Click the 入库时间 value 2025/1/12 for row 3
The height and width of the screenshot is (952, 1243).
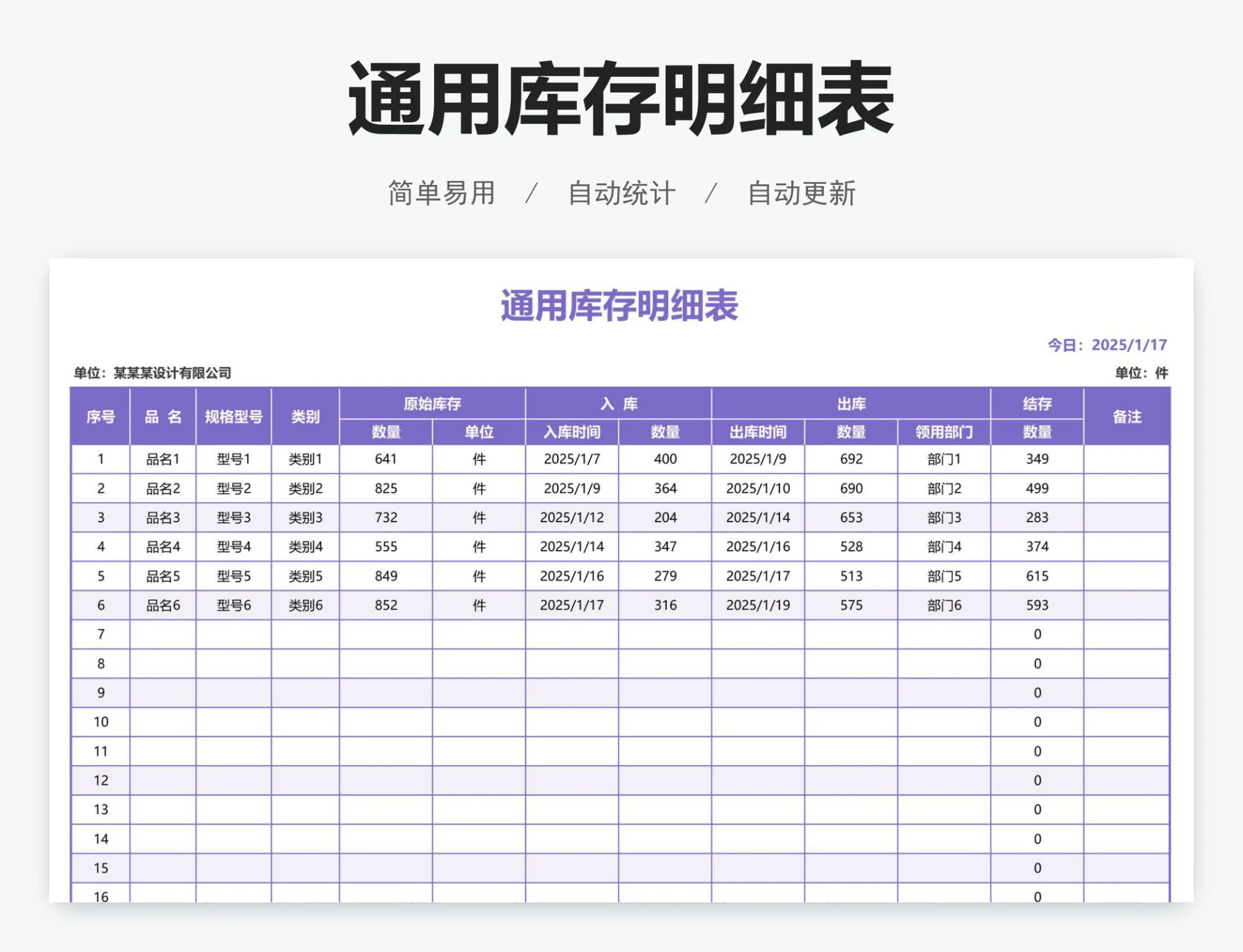[572, 517]
